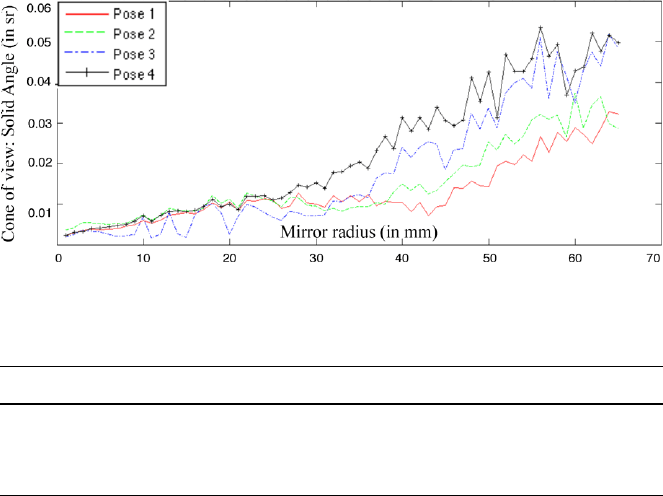Screen dimensions: 663x496
Task: Click the y-axis tick label '0.04'
Action: click(x=39, y=82)
